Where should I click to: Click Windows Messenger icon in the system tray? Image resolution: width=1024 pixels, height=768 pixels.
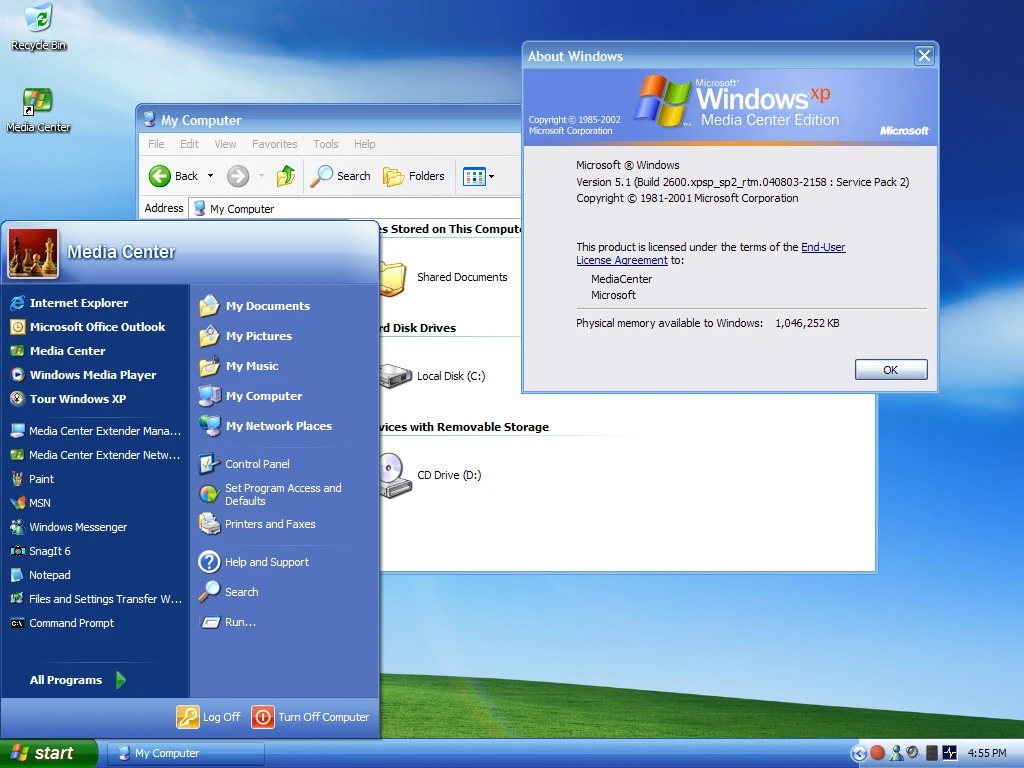point(896,752)
